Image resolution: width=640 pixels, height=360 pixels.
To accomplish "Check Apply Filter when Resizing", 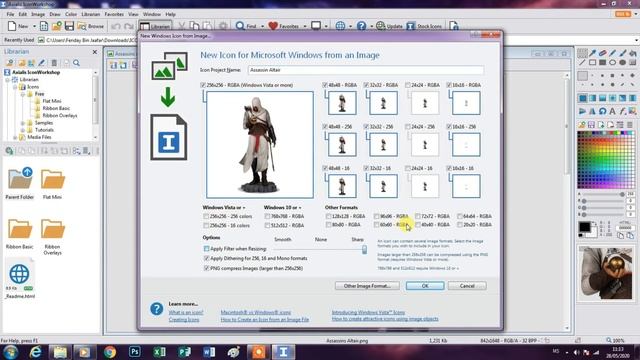I will tap(206, 249).
